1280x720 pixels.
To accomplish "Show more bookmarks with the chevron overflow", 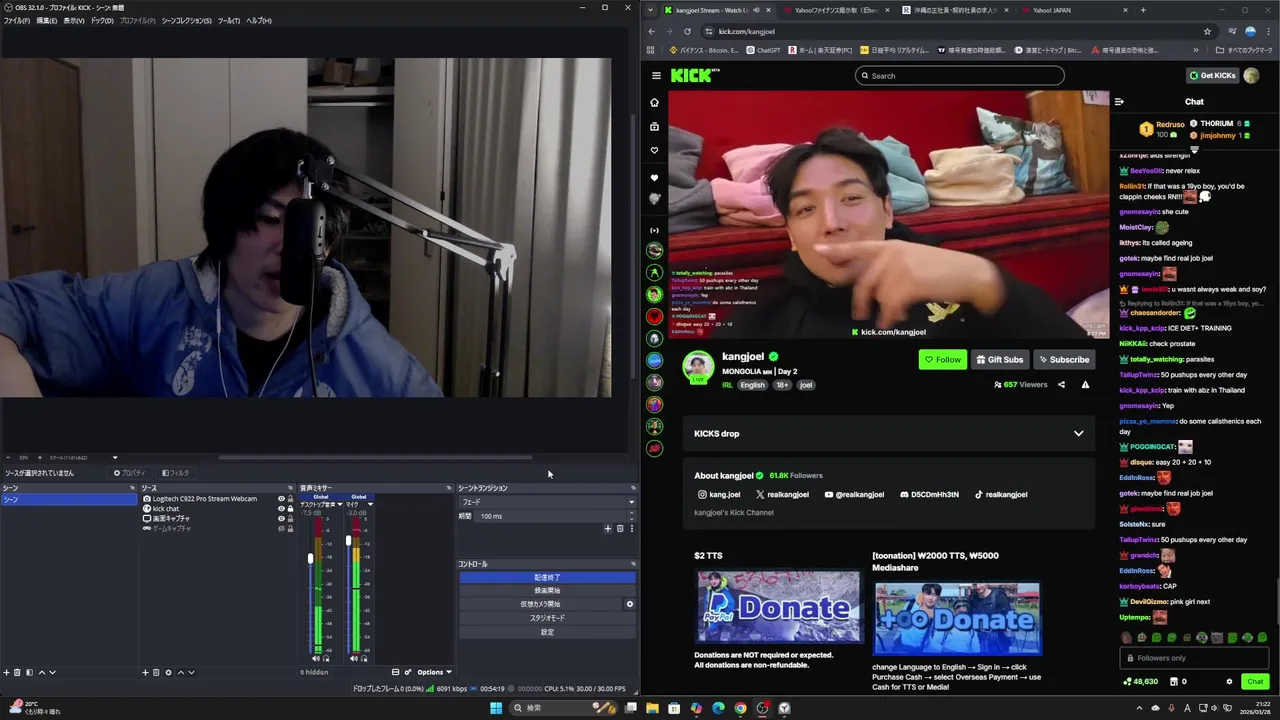I will pos(1195,50).
